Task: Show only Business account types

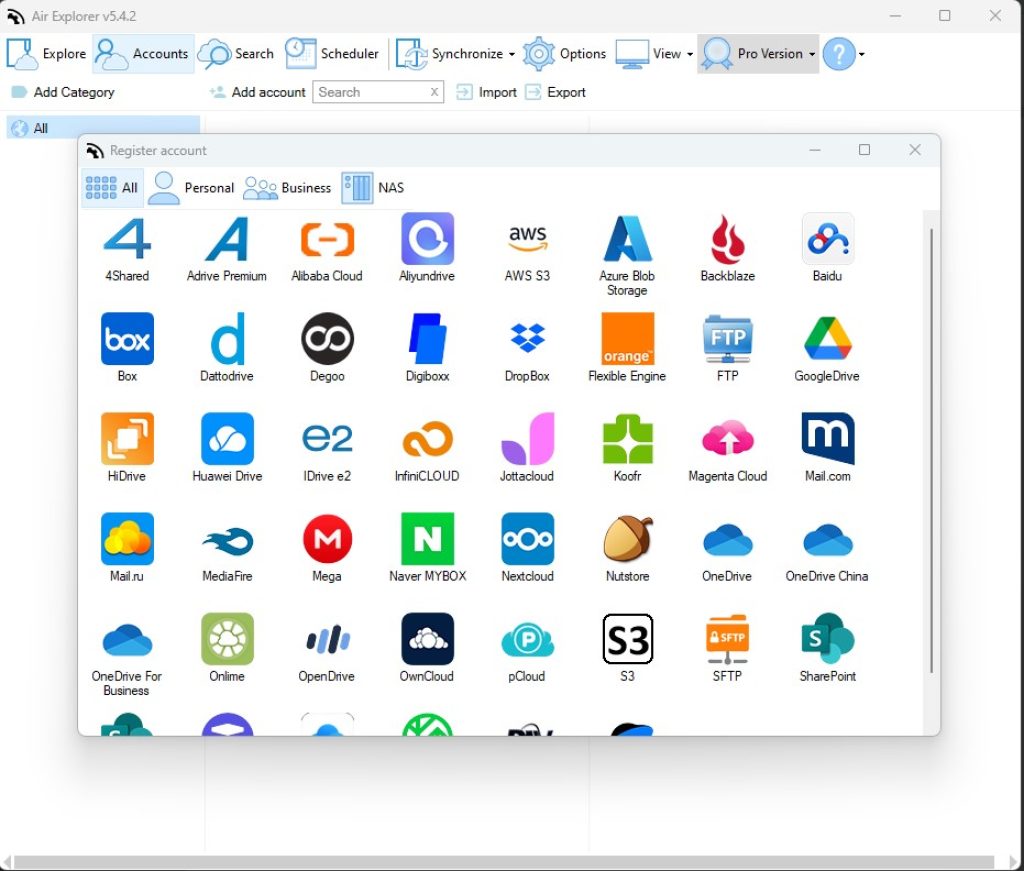Action: (x=287, y=188)
